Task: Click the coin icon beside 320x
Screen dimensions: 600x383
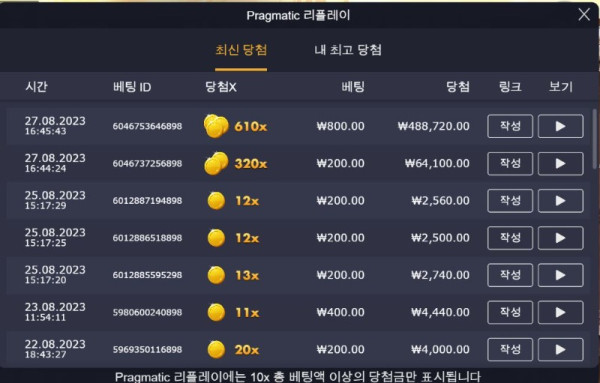Action: click(216, 163)
